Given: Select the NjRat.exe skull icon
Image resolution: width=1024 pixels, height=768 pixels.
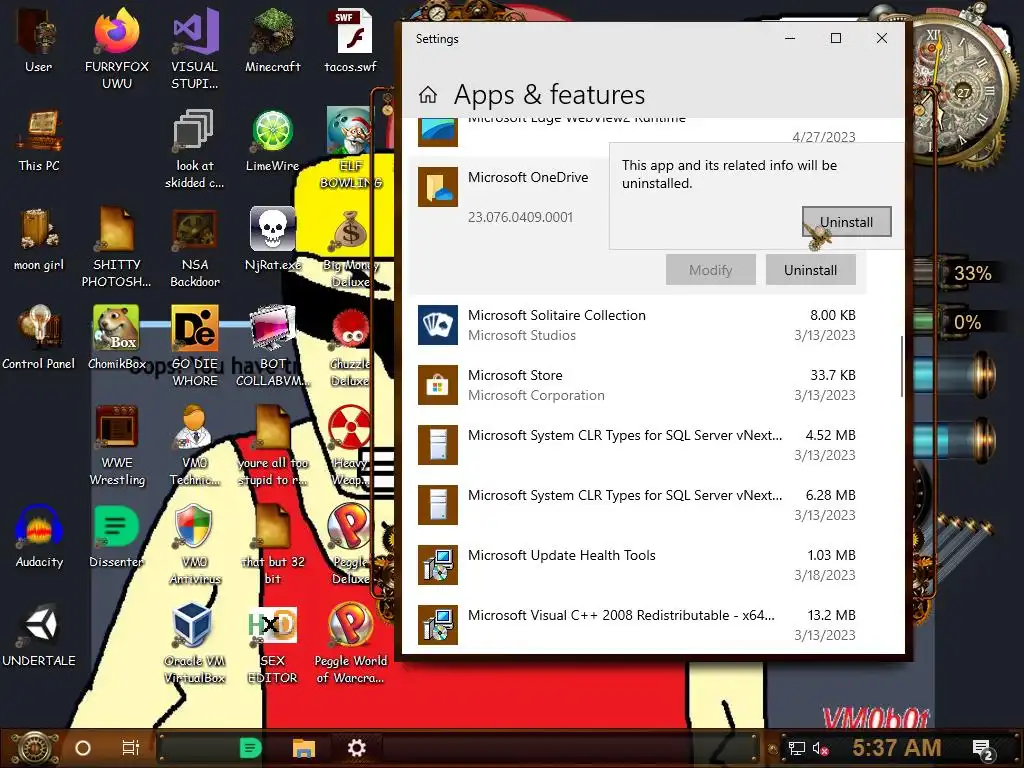Looking at the screenshot, I should coord(272,240).
